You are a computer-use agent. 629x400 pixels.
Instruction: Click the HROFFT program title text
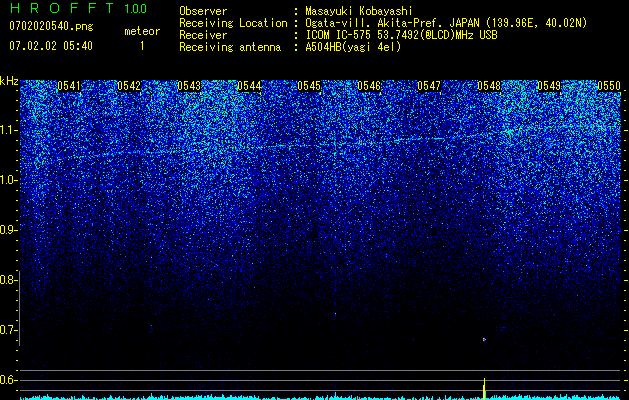62,8
